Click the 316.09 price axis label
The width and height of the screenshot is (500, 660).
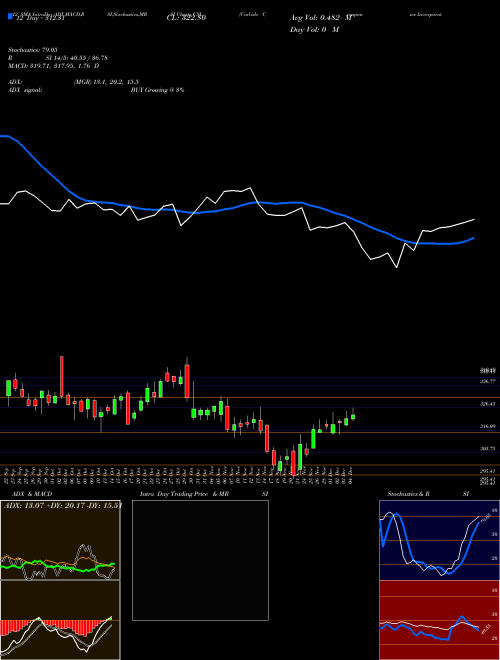[x=488, y=426]
